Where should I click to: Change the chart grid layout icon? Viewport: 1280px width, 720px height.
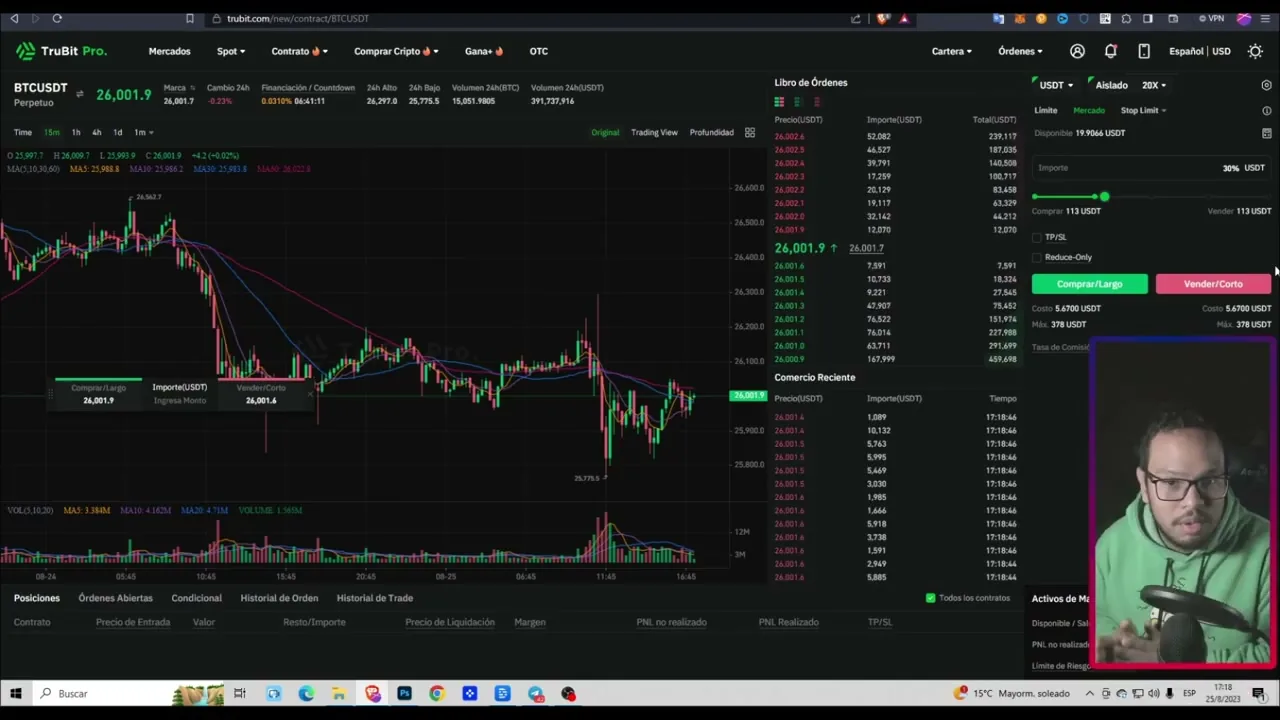749,132
